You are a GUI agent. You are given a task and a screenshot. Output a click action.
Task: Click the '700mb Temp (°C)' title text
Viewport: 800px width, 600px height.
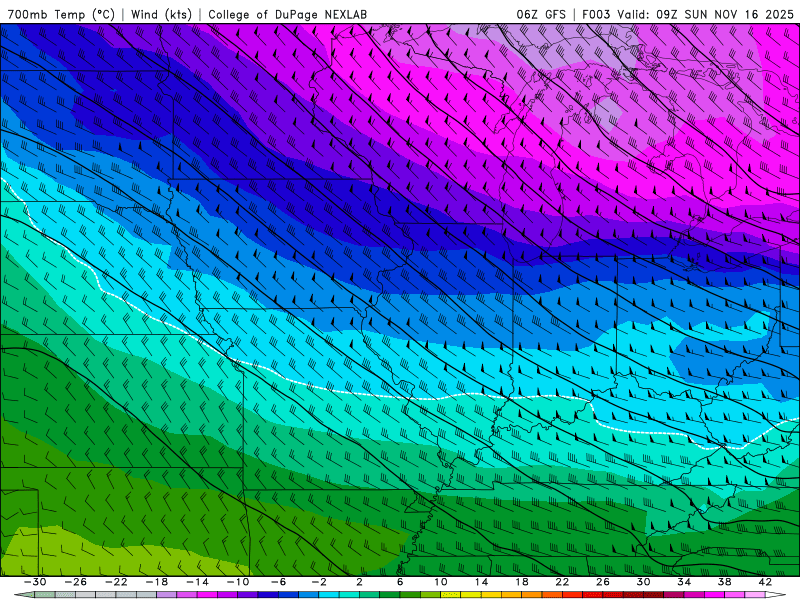(x=61, y=14)
